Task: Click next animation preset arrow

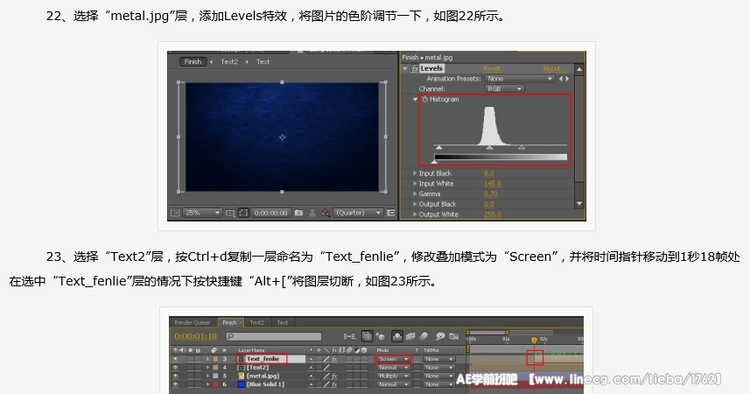Action: [x=567, y=78]
